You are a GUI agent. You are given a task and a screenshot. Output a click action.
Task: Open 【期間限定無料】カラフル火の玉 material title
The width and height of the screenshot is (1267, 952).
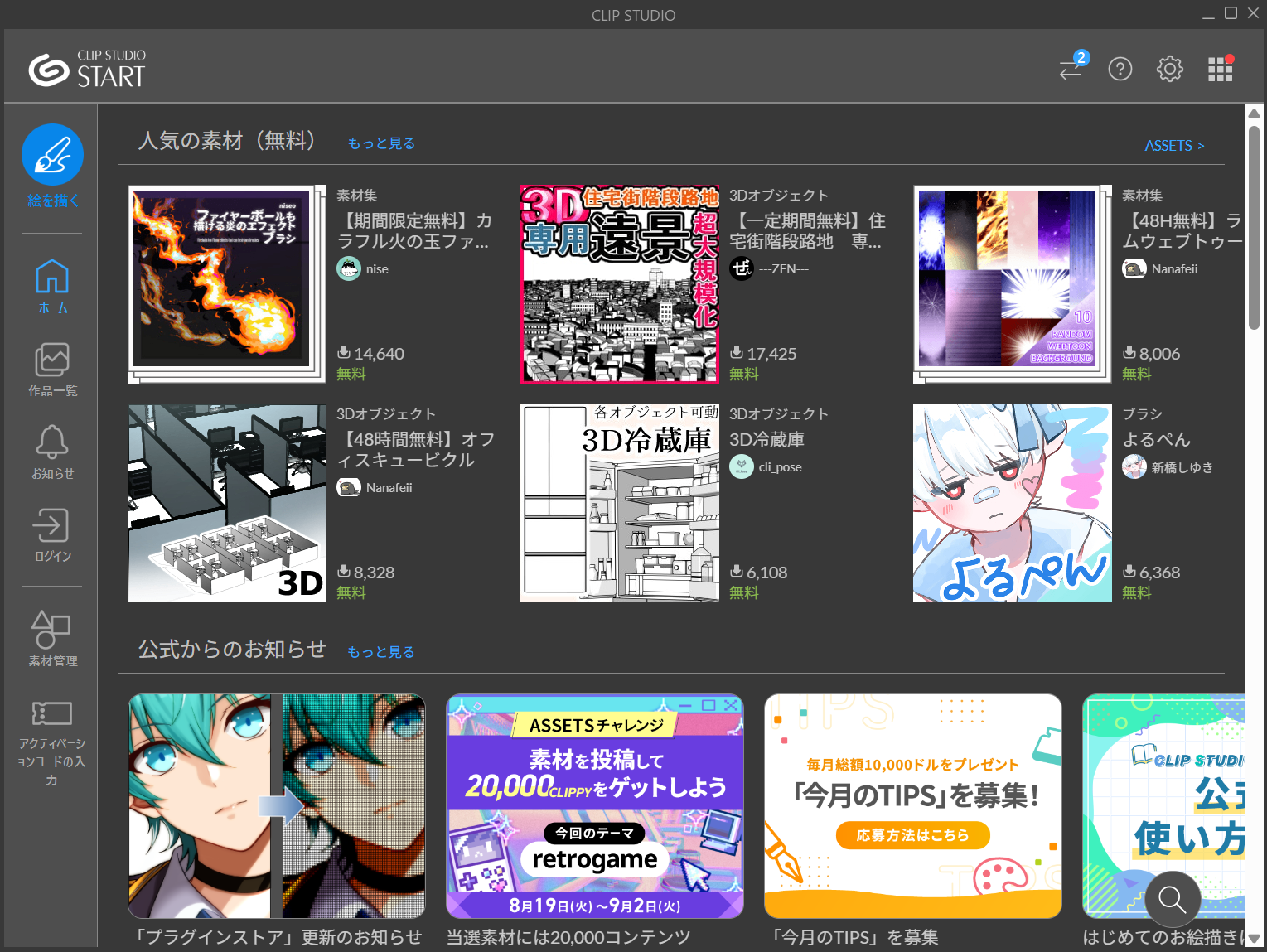(x=414, y=231)
